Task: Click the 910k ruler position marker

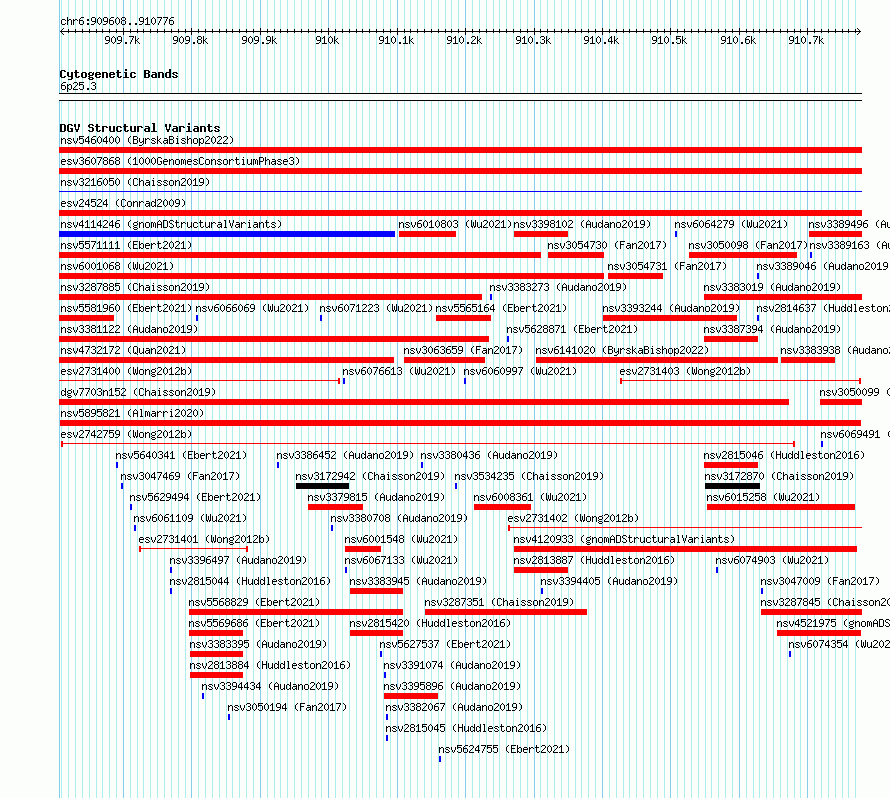Action: pos(327,40)
